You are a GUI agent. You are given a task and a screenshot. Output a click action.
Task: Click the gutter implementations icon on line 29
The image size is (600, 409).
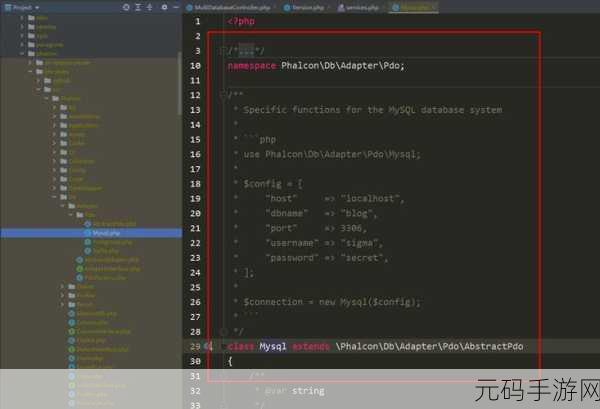pyautogui.click(x=209, y=346)
